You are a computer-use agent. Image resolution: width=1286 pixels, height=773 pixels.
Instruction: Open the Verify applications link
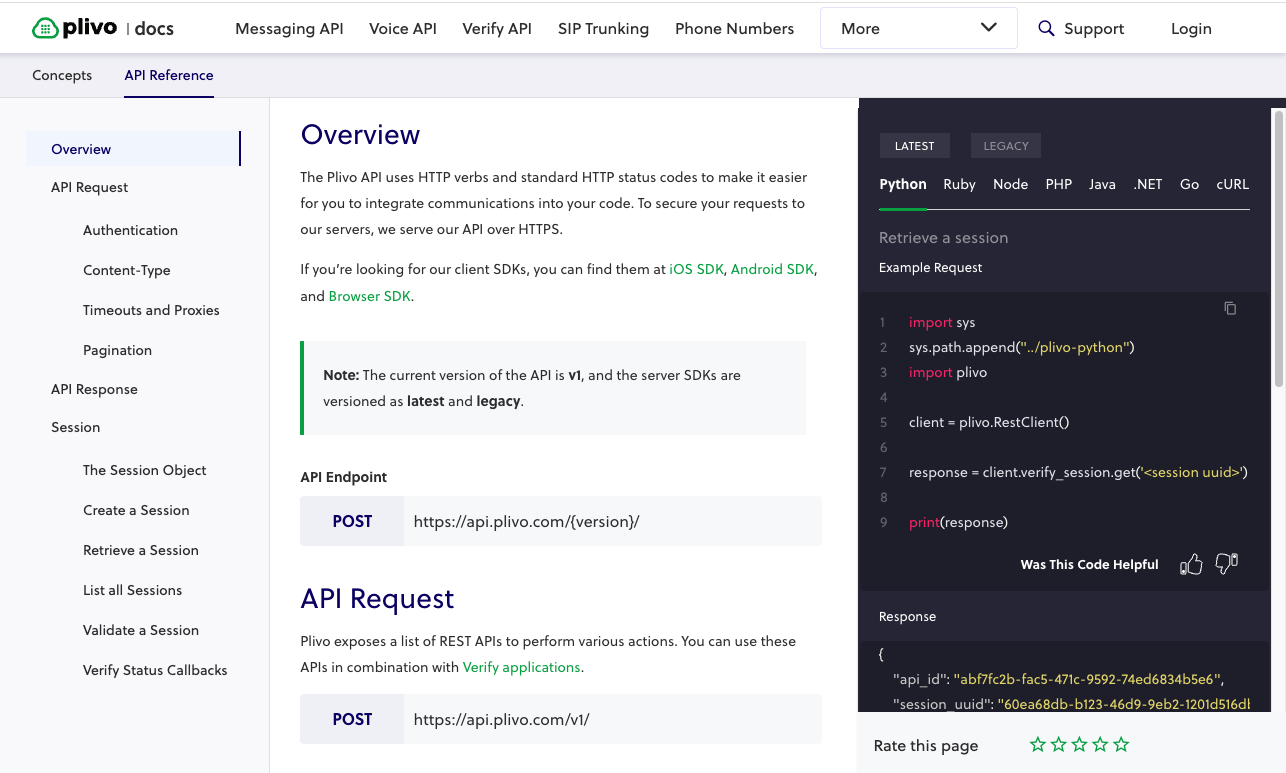coord(521,667)
